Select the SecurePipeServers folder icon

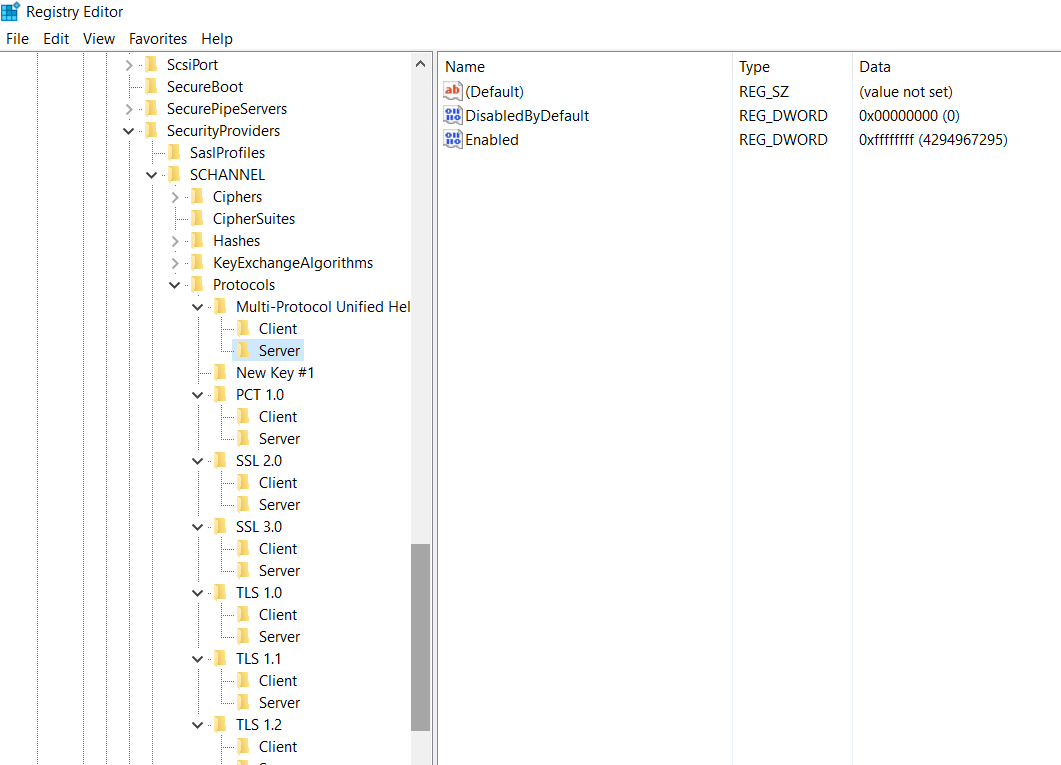point(152,108)
